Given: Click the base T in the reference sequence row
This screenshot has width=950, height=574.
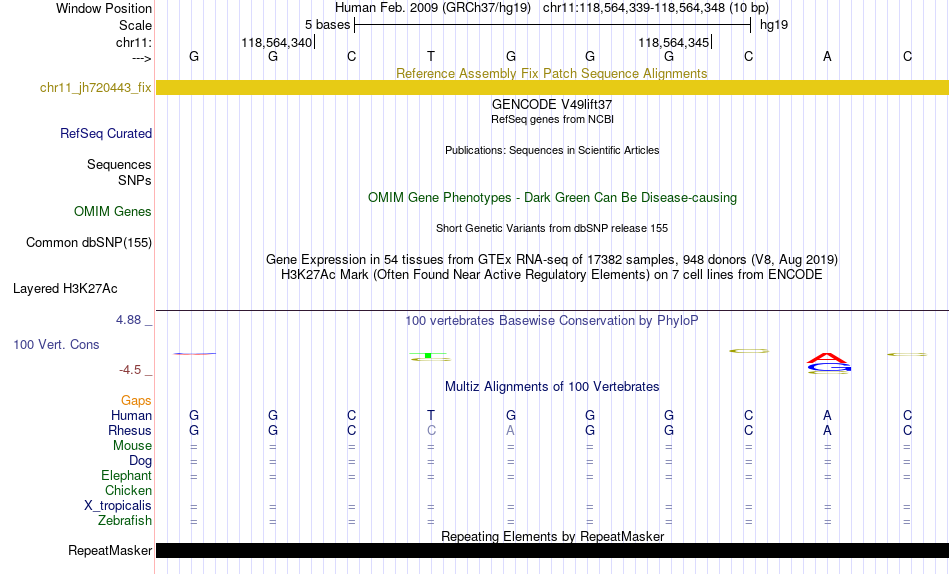Looking at the screenshot, I should (x=431, y=56).
